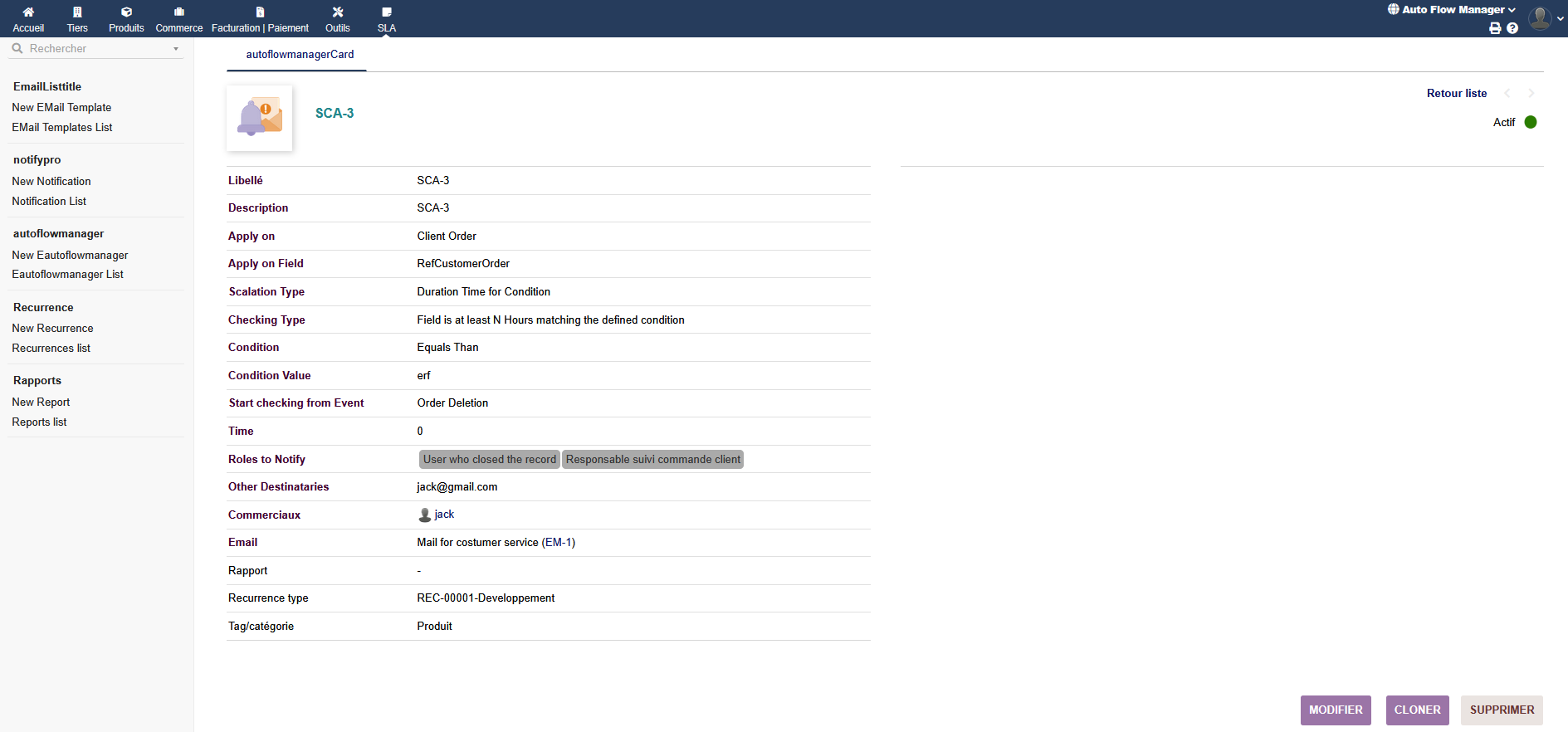Screen dimensions: 1568x732
Task: Click the Retour liste link
Action: (1456, 94)
